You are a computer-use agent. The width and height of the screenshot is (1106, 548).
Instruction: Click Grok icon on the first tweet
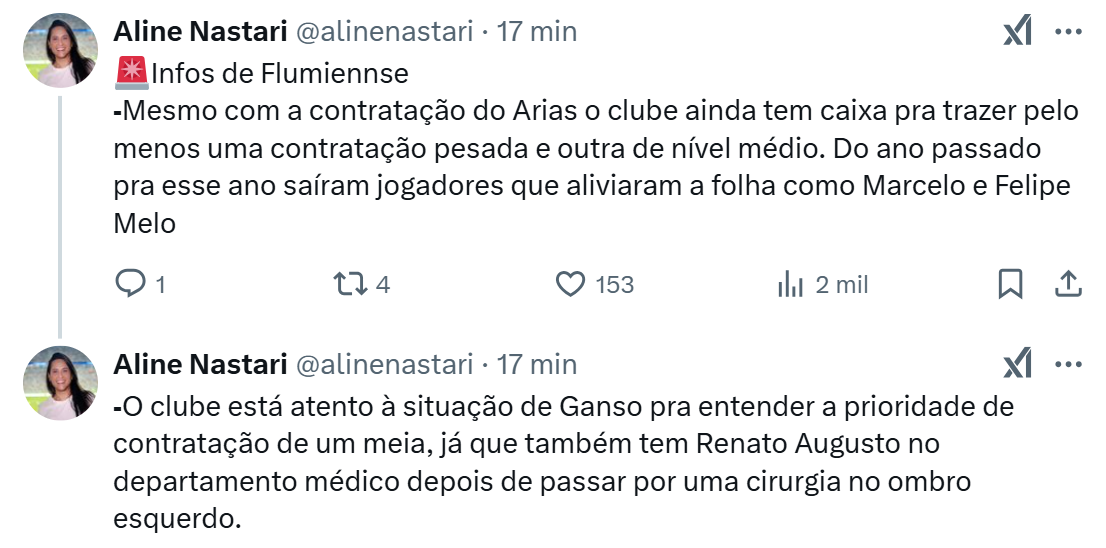click(1017, 32)
